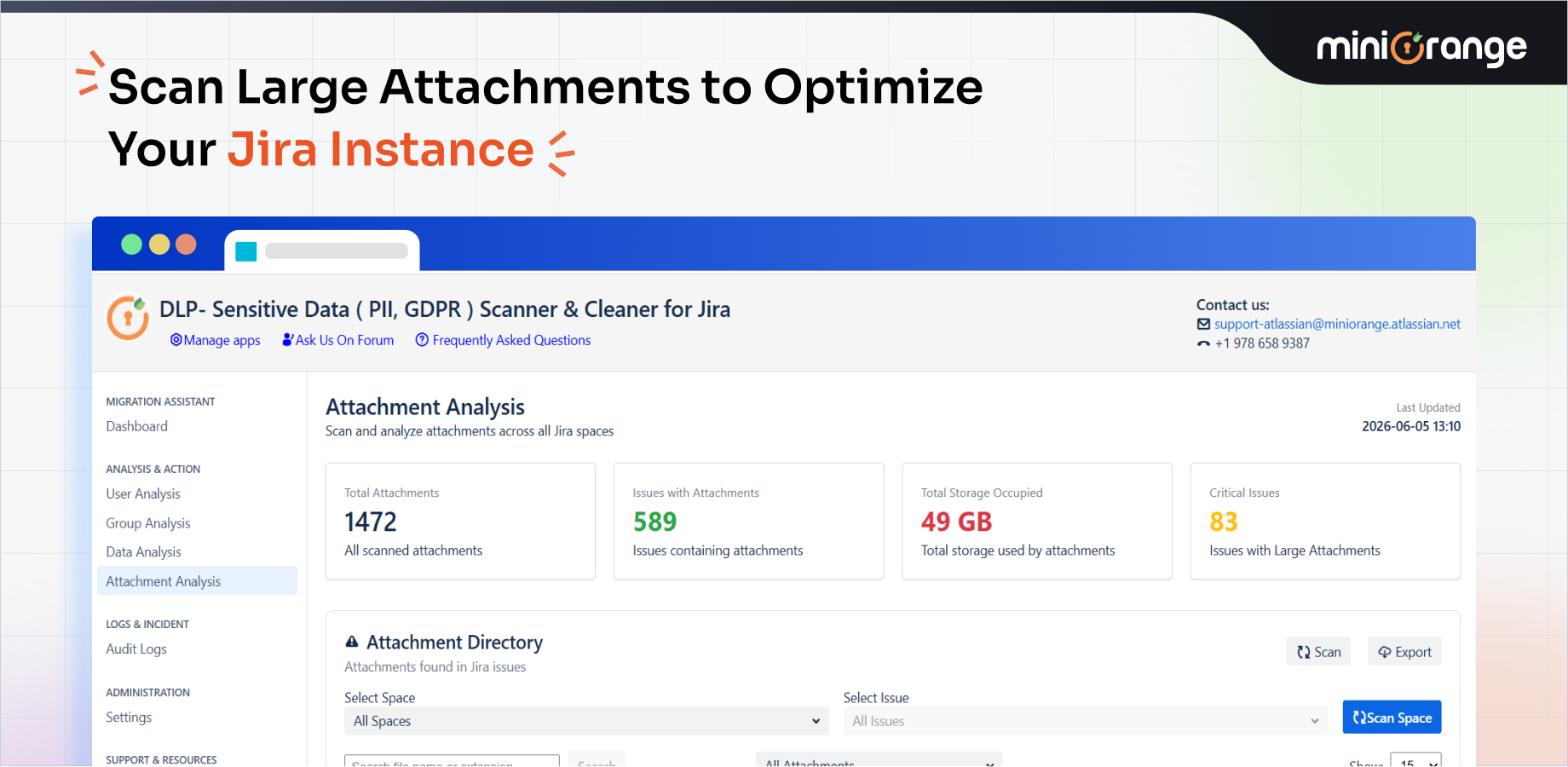Viewport: 1568px width, 767px height.
Task: Click the orange window dot
Action: (x=186, y=245)
